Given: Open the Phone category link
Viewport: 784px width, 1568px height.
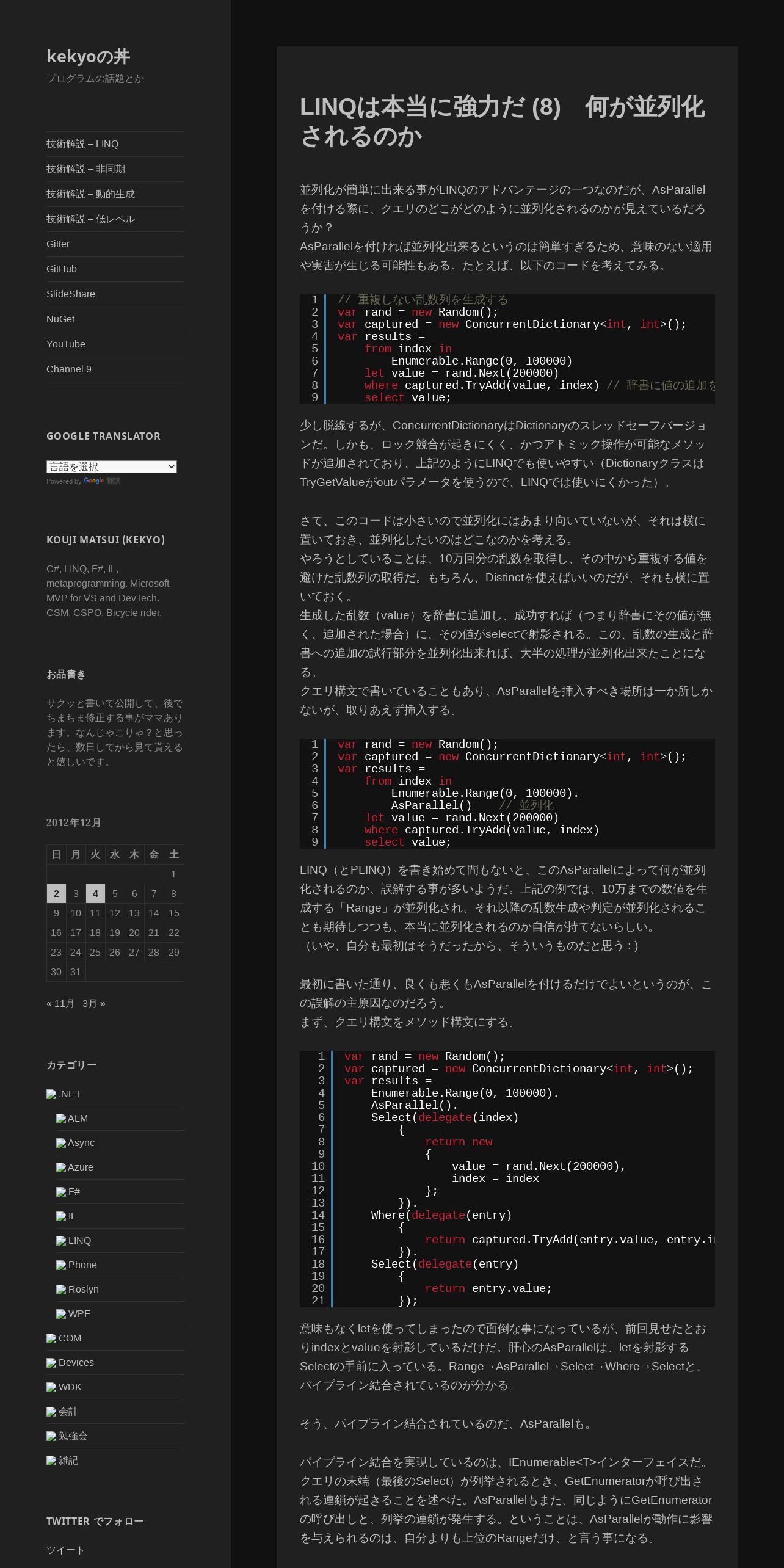Looking at the screenshot, I should (x=82, y=1265).
